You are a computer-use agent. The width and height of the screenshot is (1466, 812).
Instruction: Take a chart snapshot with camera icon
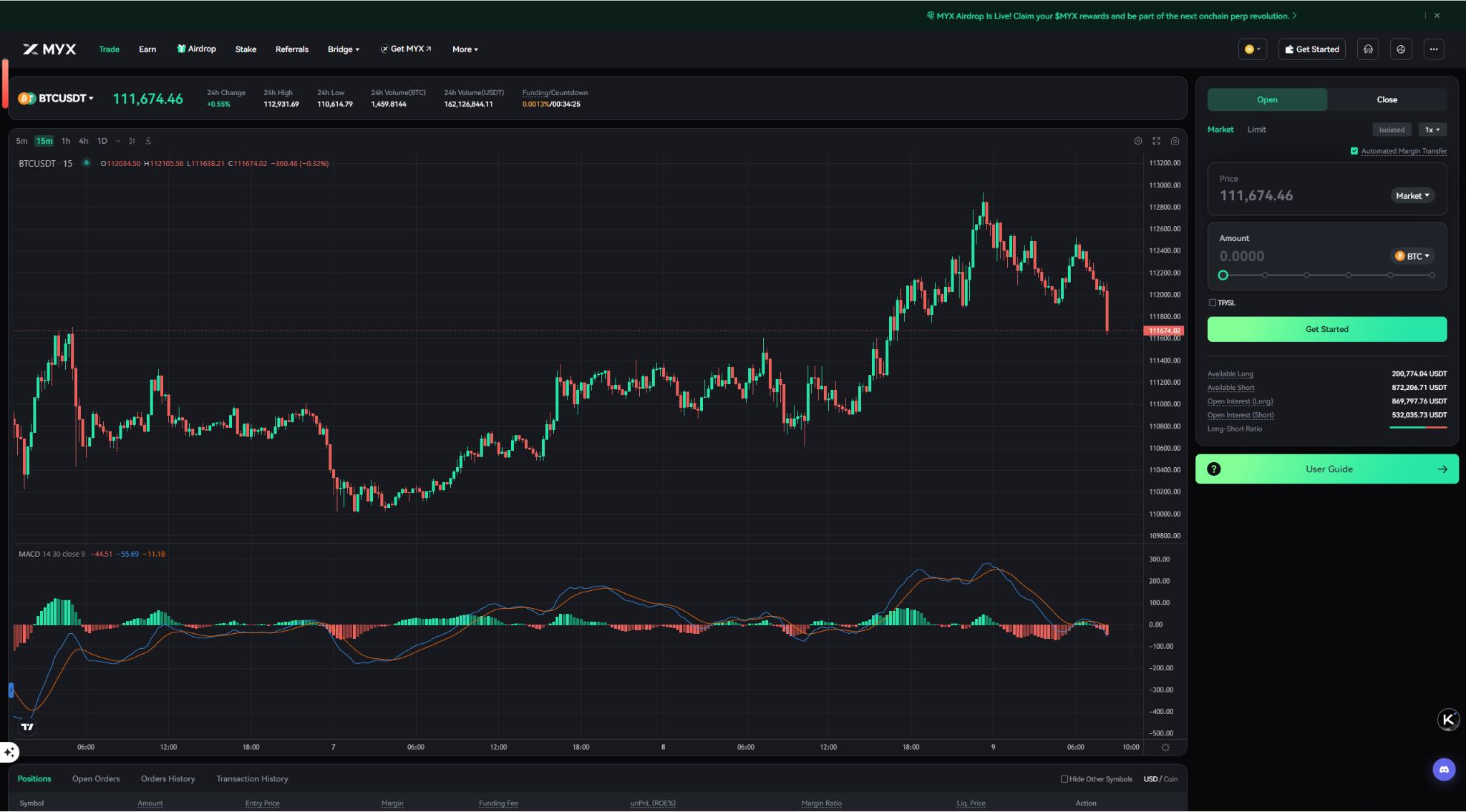pos(1175,141)
